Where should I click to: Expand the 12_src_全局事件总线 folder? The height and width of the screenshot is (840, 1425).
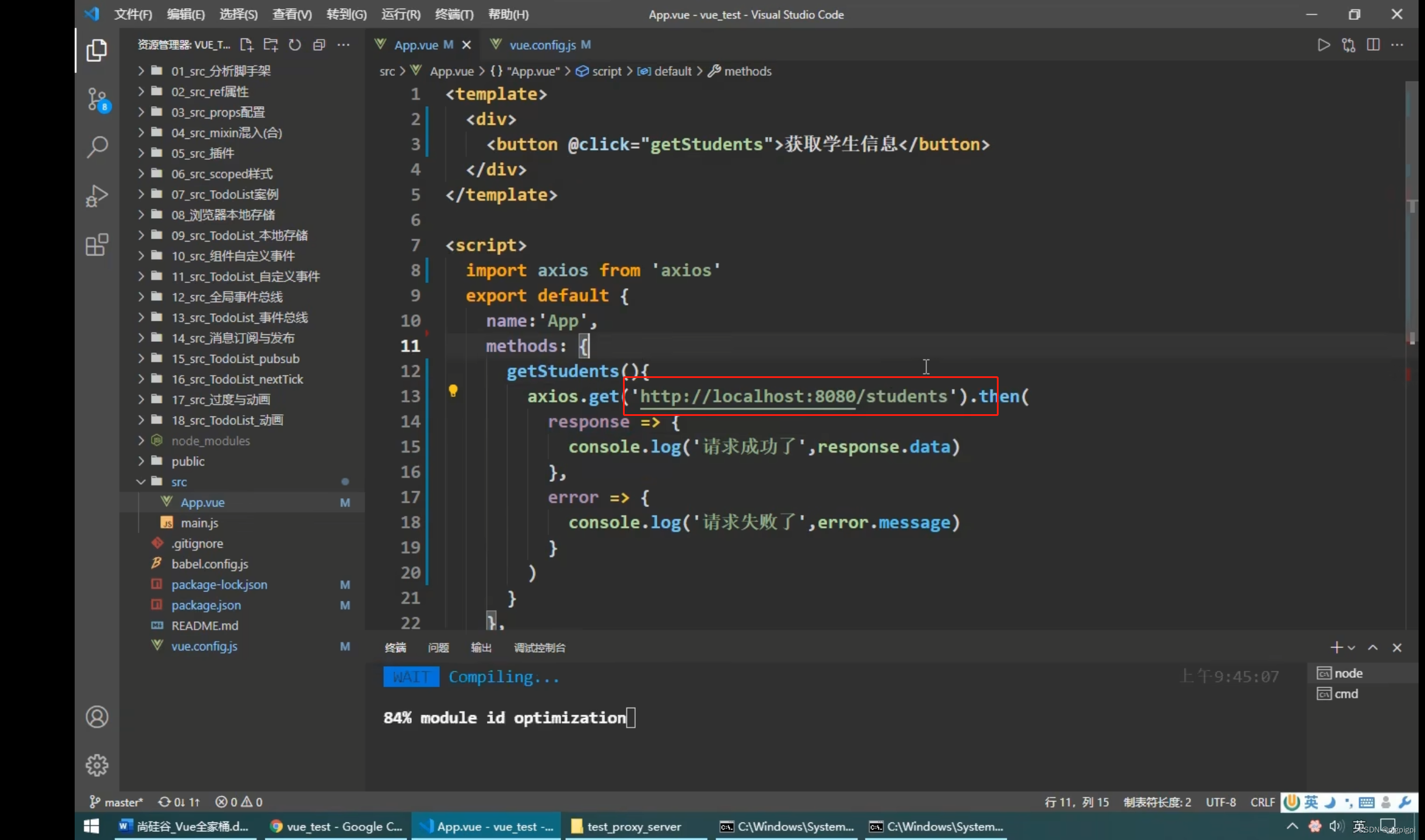pos(243,297)
